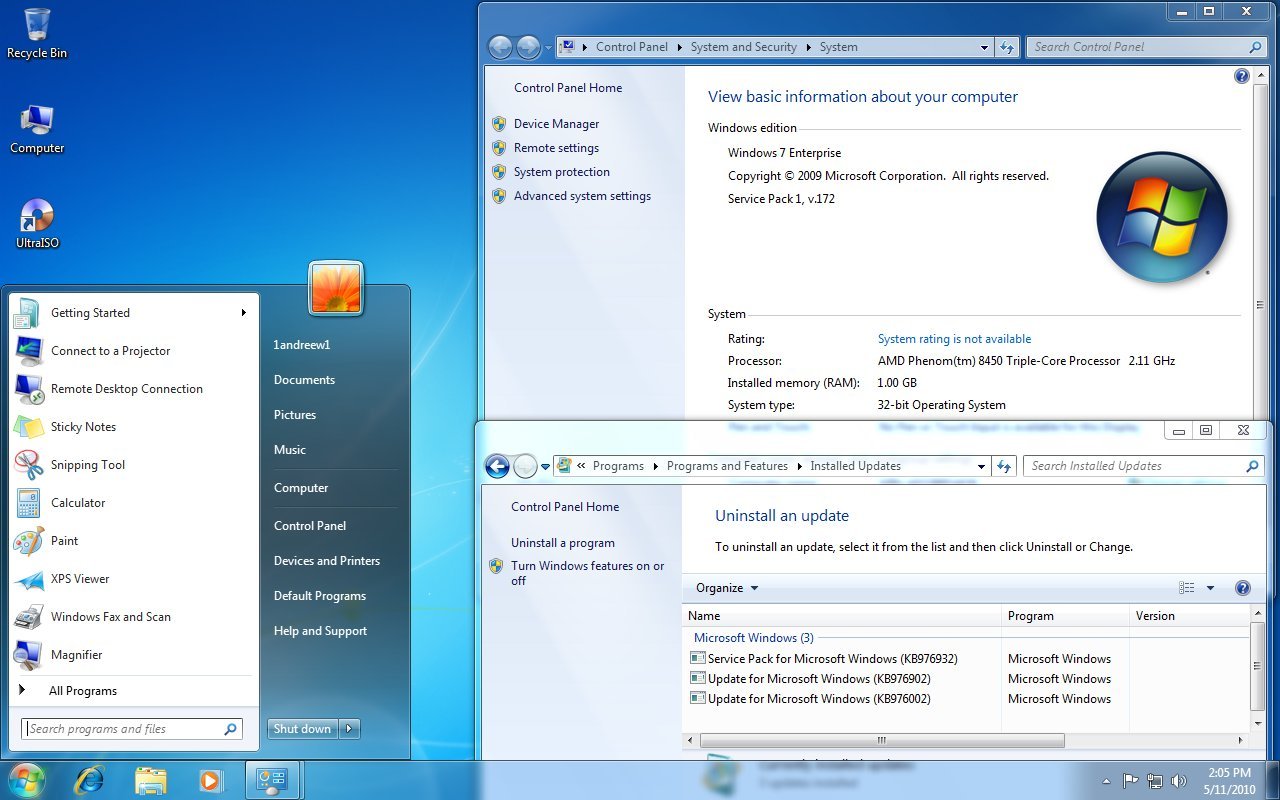Image resolution: width=1280 pixels, height=800 pixels.
Task: Open the Organize dropdown menu
Action: point(725,588)
